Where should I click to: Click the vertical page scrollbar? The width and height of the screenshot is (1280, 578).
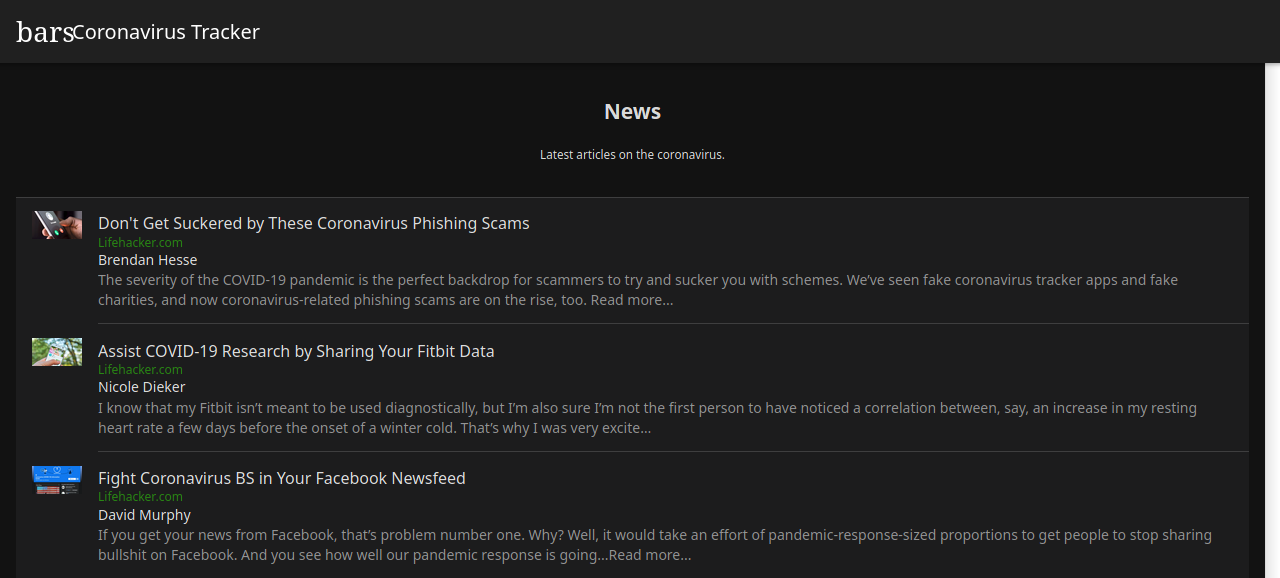coord(1272,320)
